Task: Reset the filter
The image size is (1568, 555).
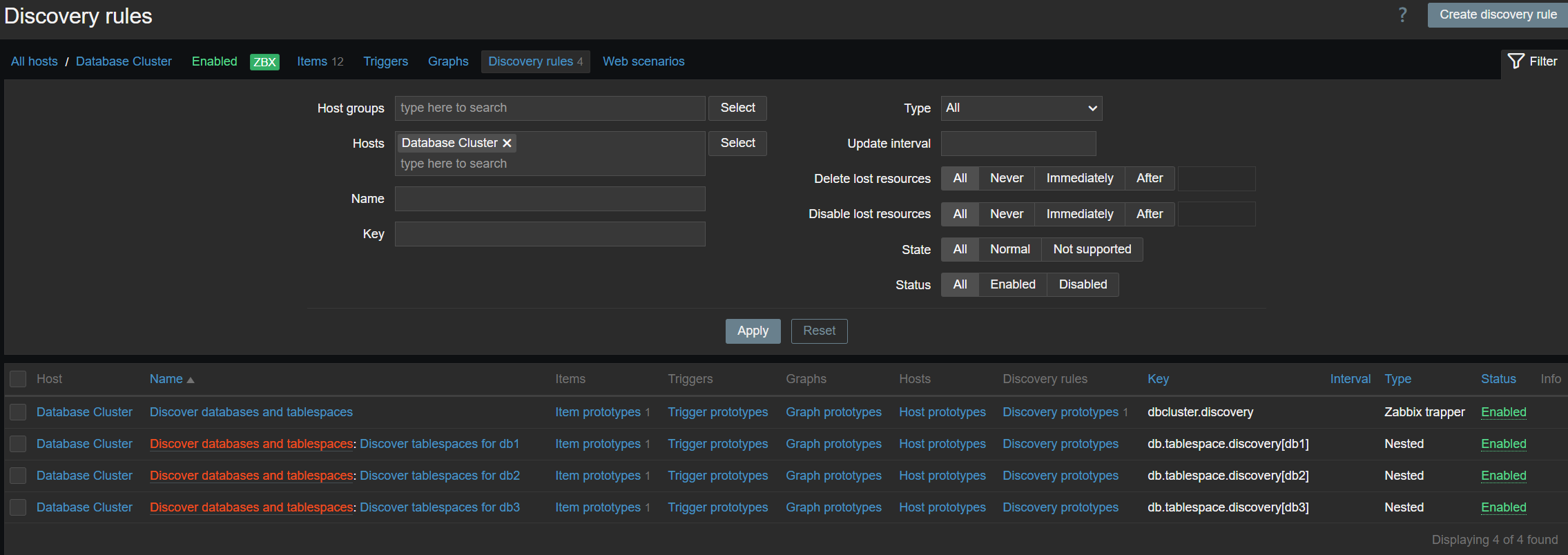Action: [819, 331]
